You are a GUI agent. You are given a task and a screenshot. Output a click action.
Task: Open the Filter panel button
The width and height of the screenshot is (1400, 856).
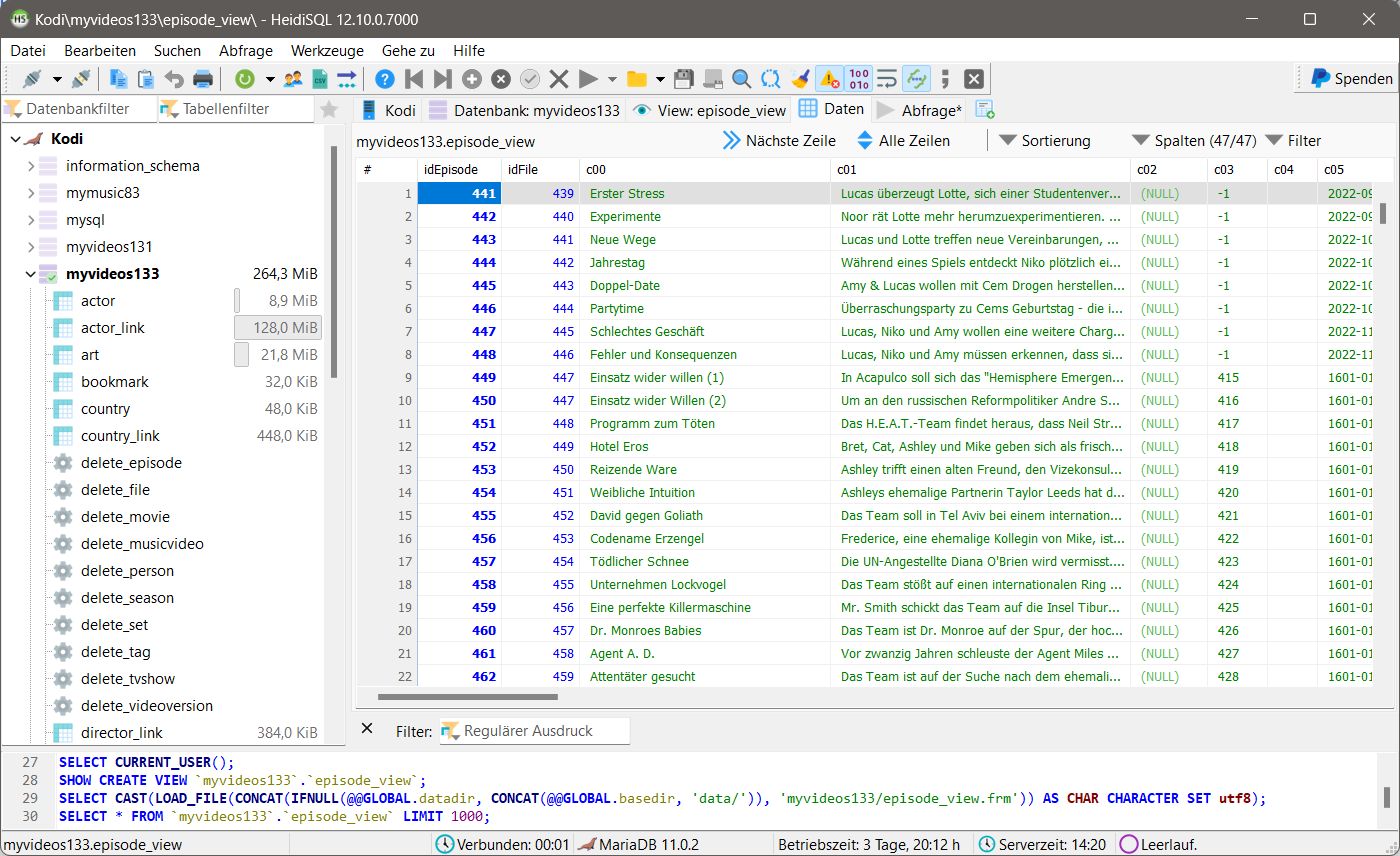click(1293, 141)
